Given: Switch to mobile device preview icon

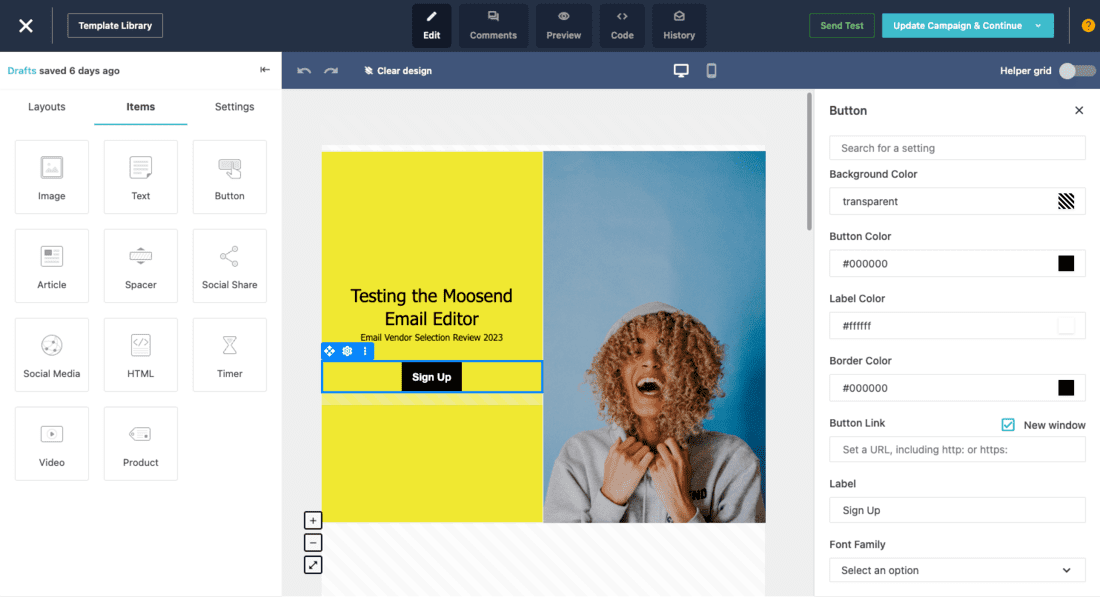Looking at the screenshot, I should point(711,71).
